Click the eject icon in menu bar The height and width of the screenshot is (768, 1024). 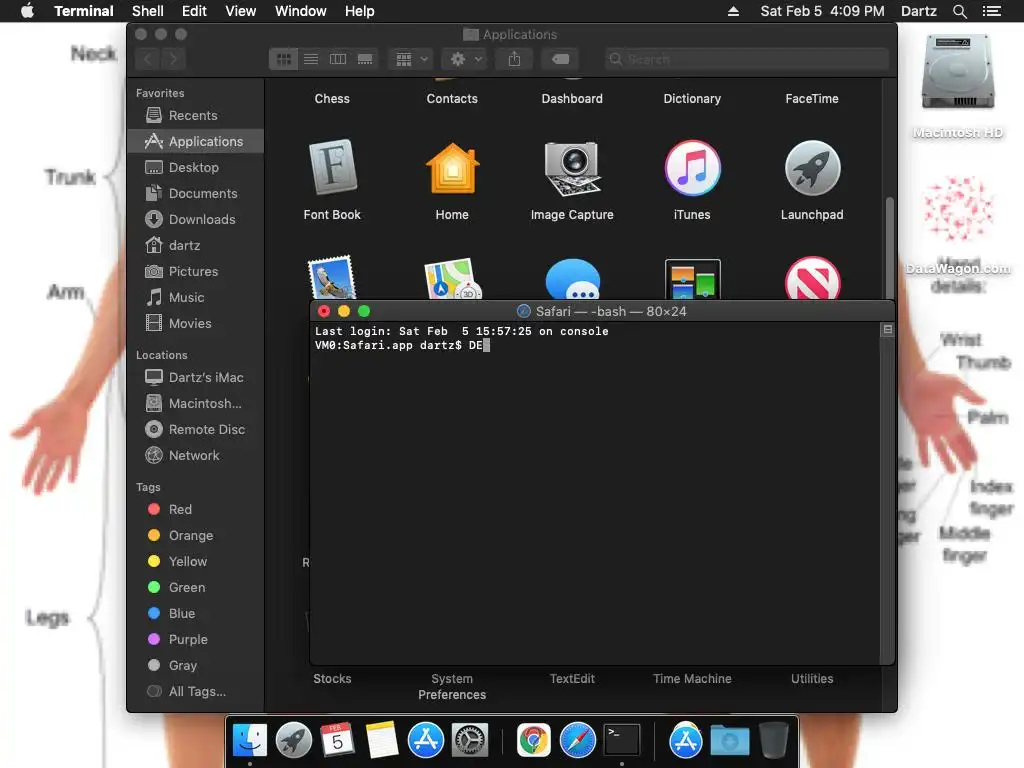(x=733, y=11)
